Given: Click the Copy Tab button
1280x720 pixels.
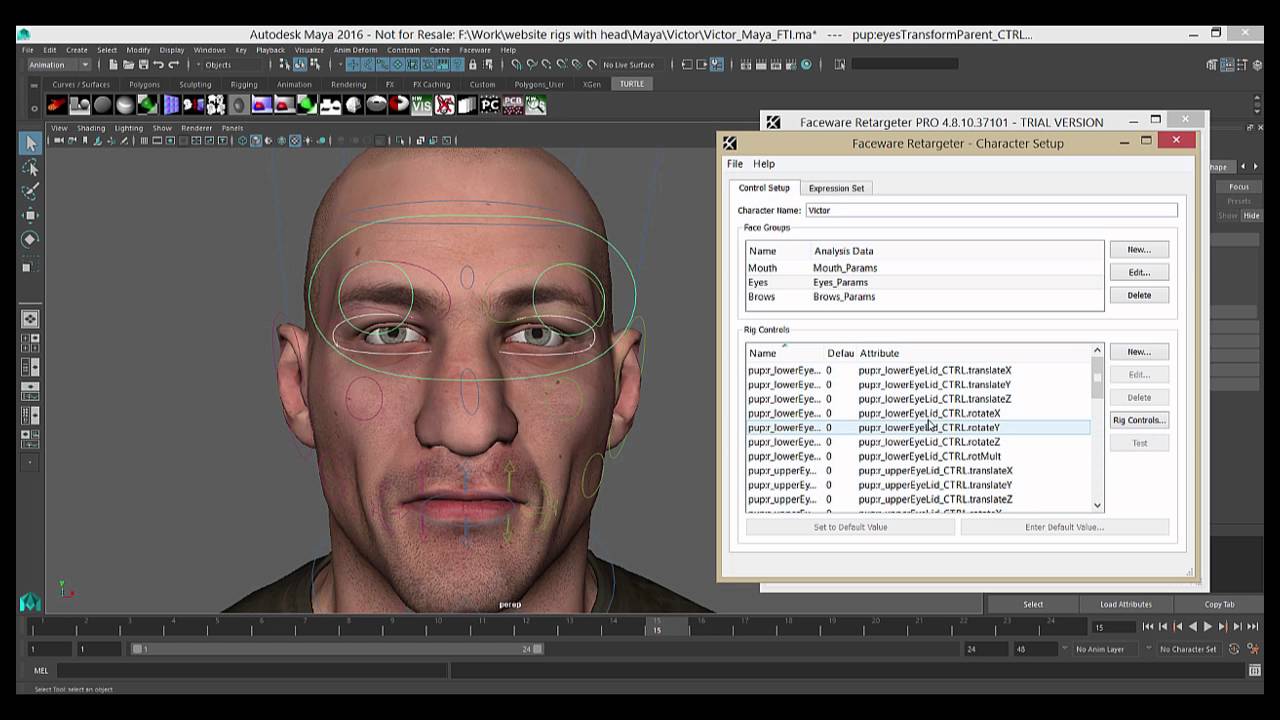Looking at the screenshot, I should pyautogui.click(x=1219, y=604).
